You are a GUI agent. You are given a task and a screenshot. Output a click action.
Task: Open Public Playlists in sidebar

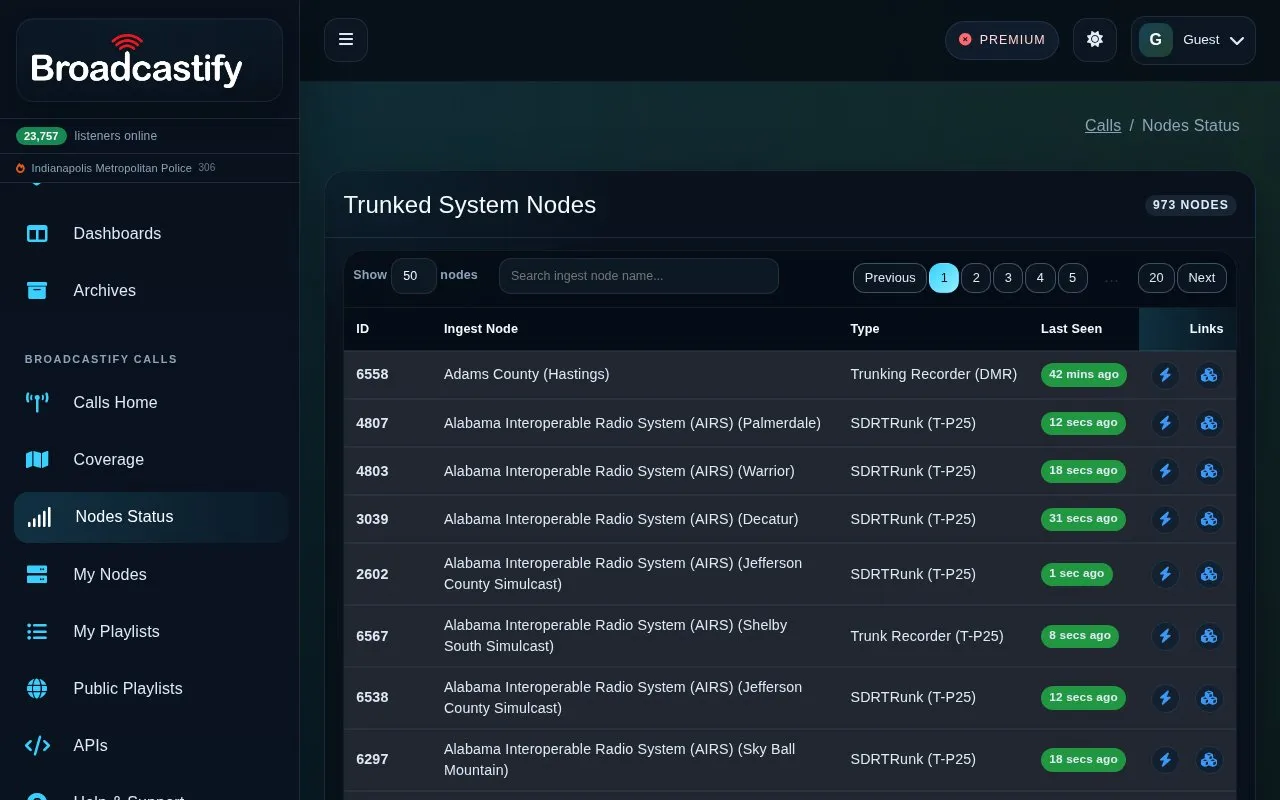(x=150, y=688)
